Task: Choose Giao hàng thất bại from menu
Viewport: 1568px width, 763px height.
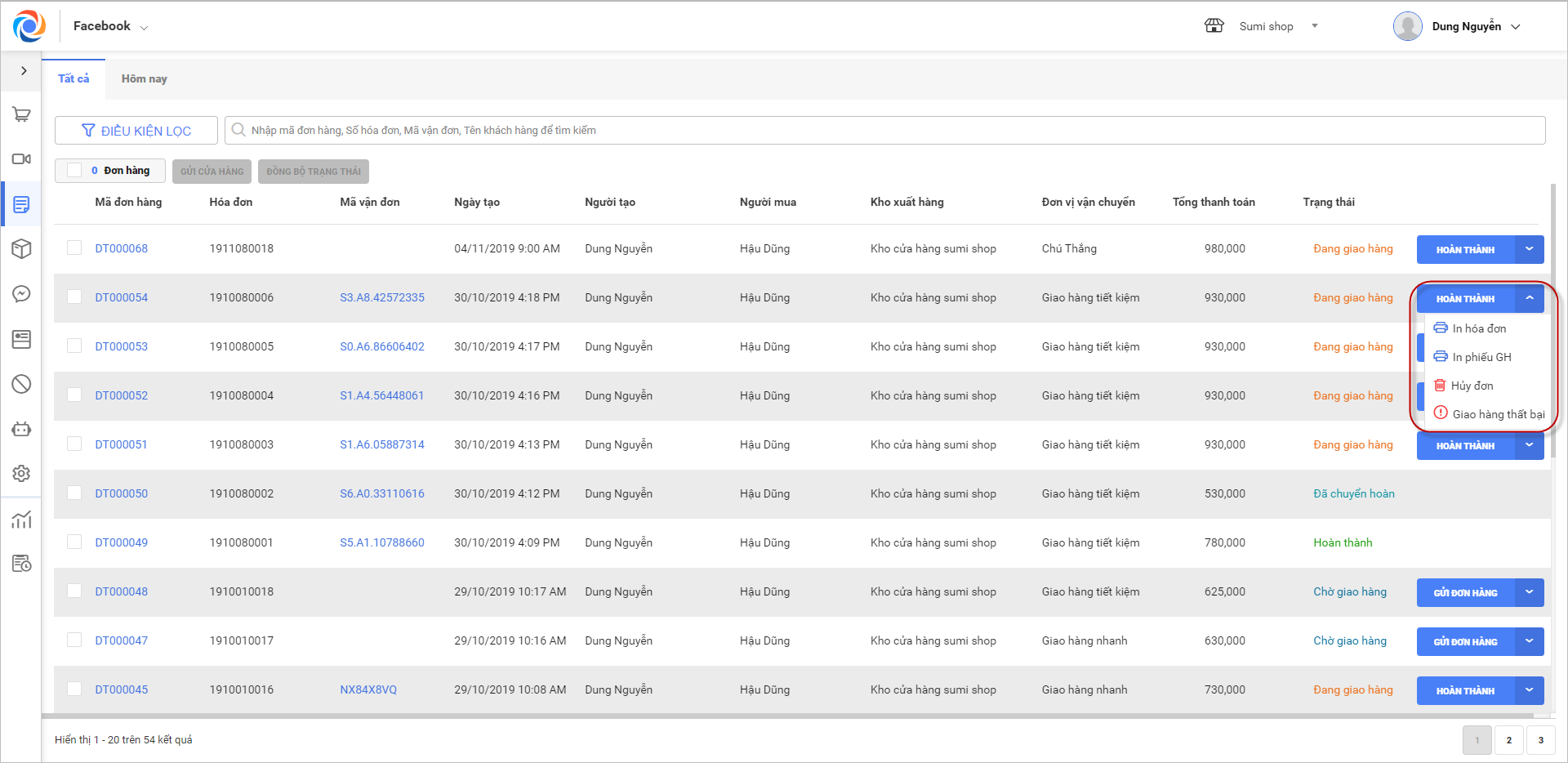Action: point(1497,414)
